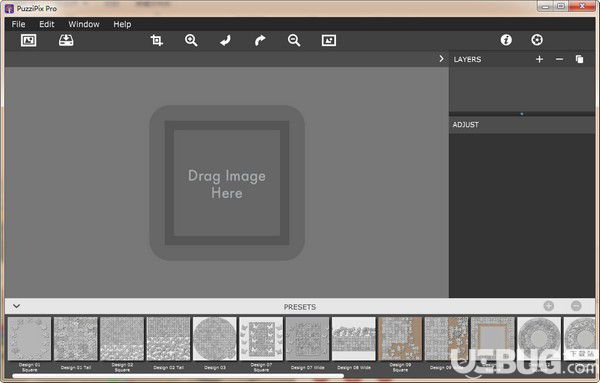Collapse right panel with chevron arrow
The width and height of the screenshot is (600, 383).
coord(441,59)
